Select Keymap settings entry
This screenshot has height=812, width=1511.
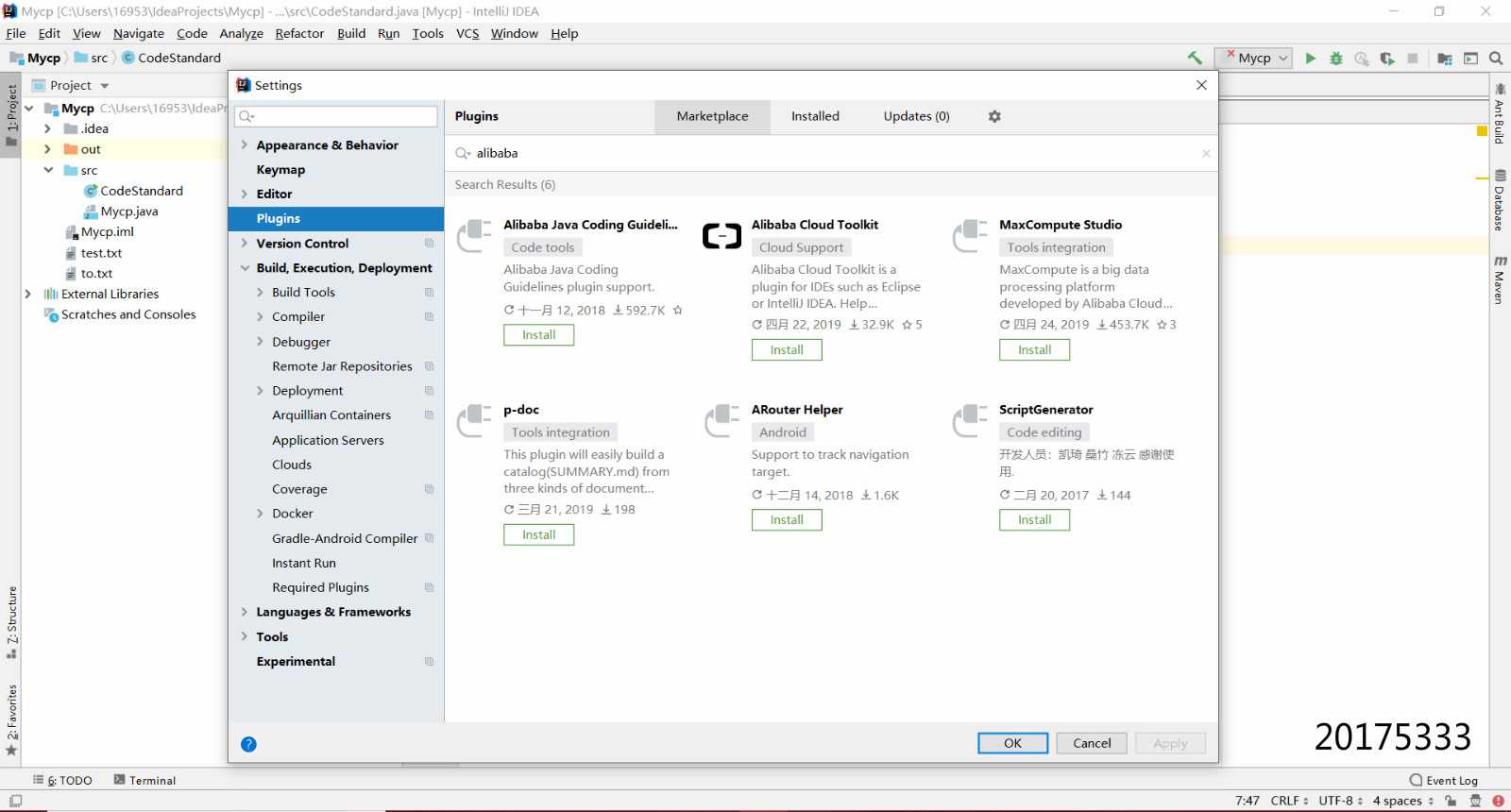click(280, 169)
